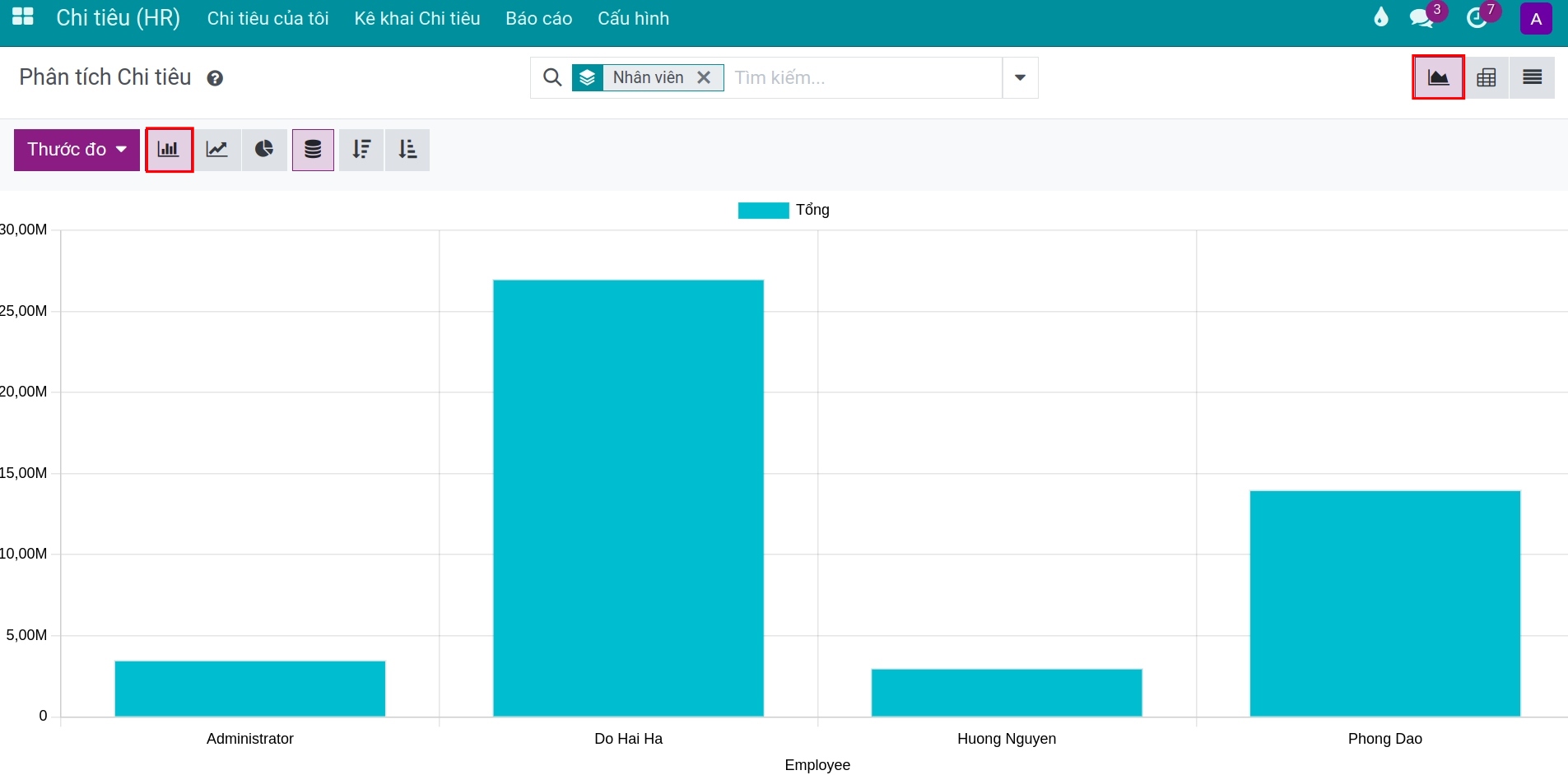Expand the search options dropdown arrow
This screenshot has width=1568, height=775.
pos(1020,77)
